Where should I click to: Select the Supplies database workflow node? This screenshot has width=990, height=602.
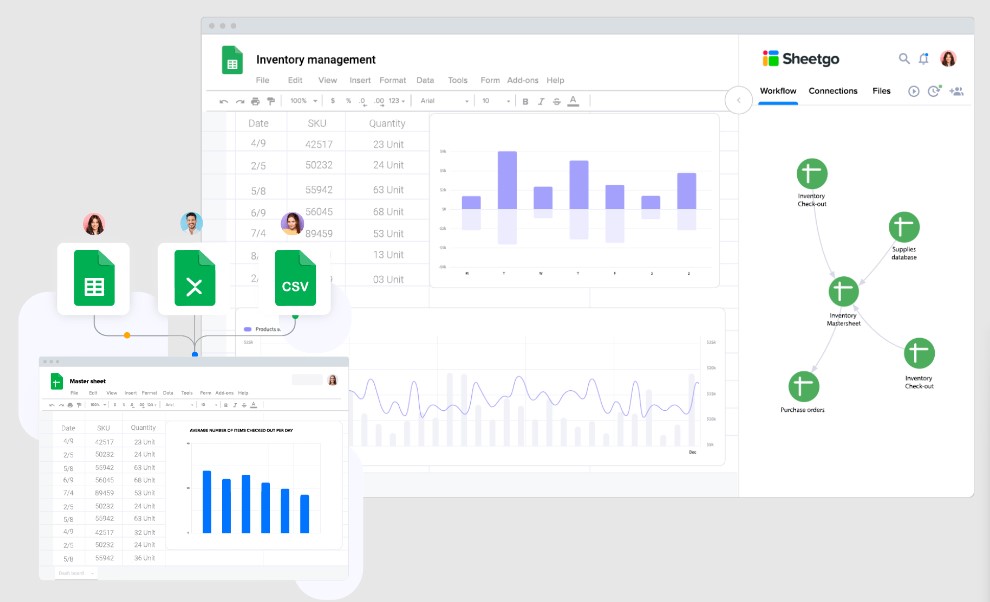click(x=904, y=227)
